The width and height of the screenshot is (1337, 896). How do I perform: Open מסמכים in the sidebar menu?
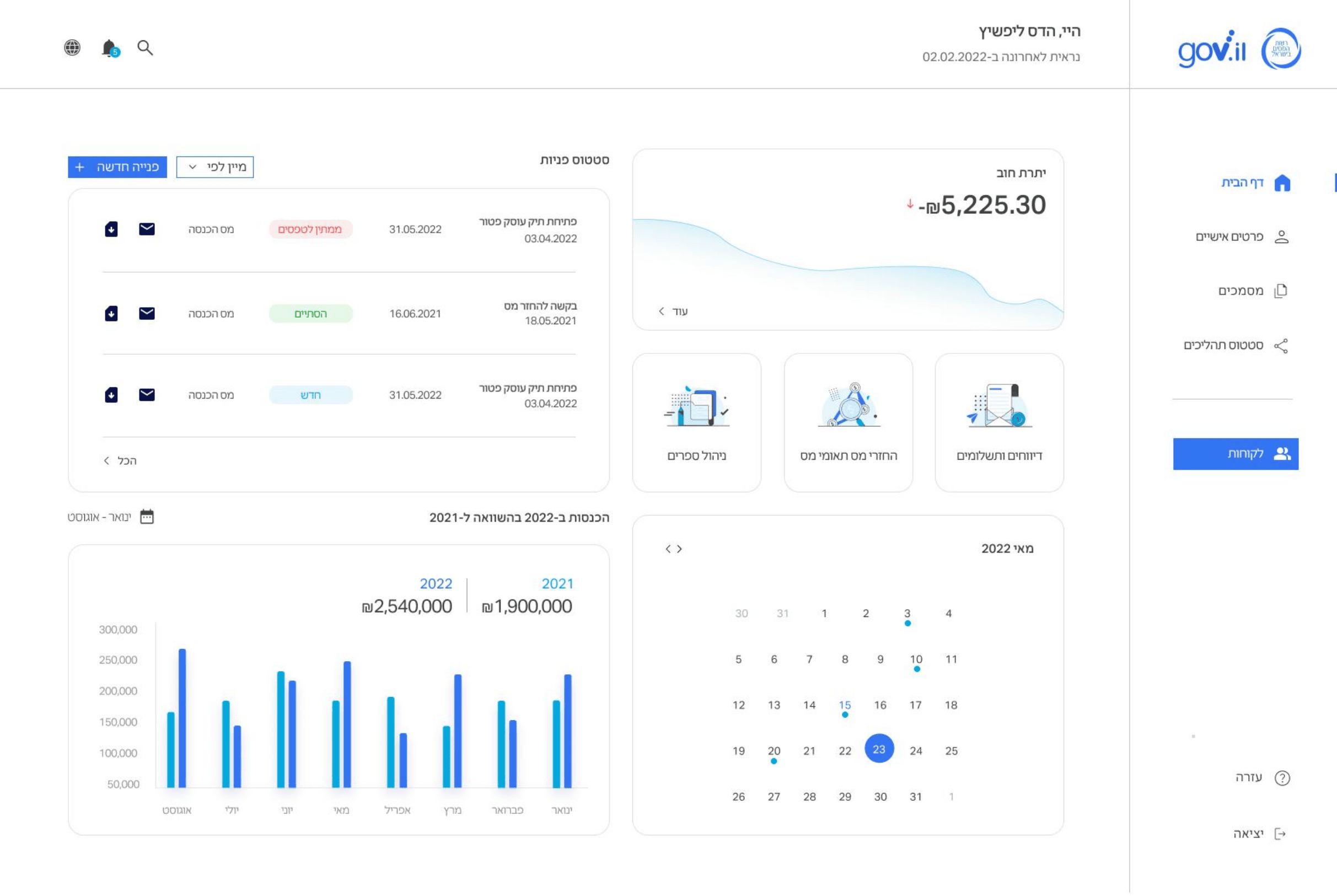tap(1252, 291)
